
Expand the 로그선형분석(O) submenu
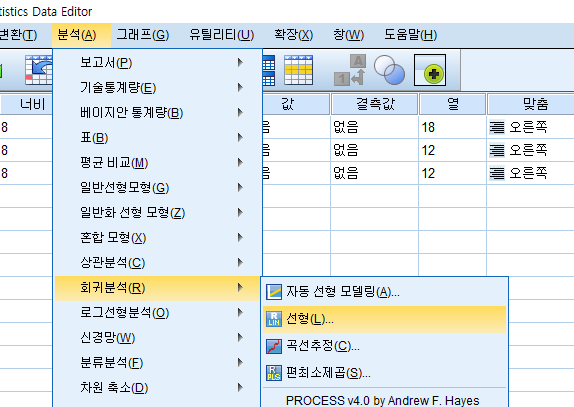click(157, 313)
